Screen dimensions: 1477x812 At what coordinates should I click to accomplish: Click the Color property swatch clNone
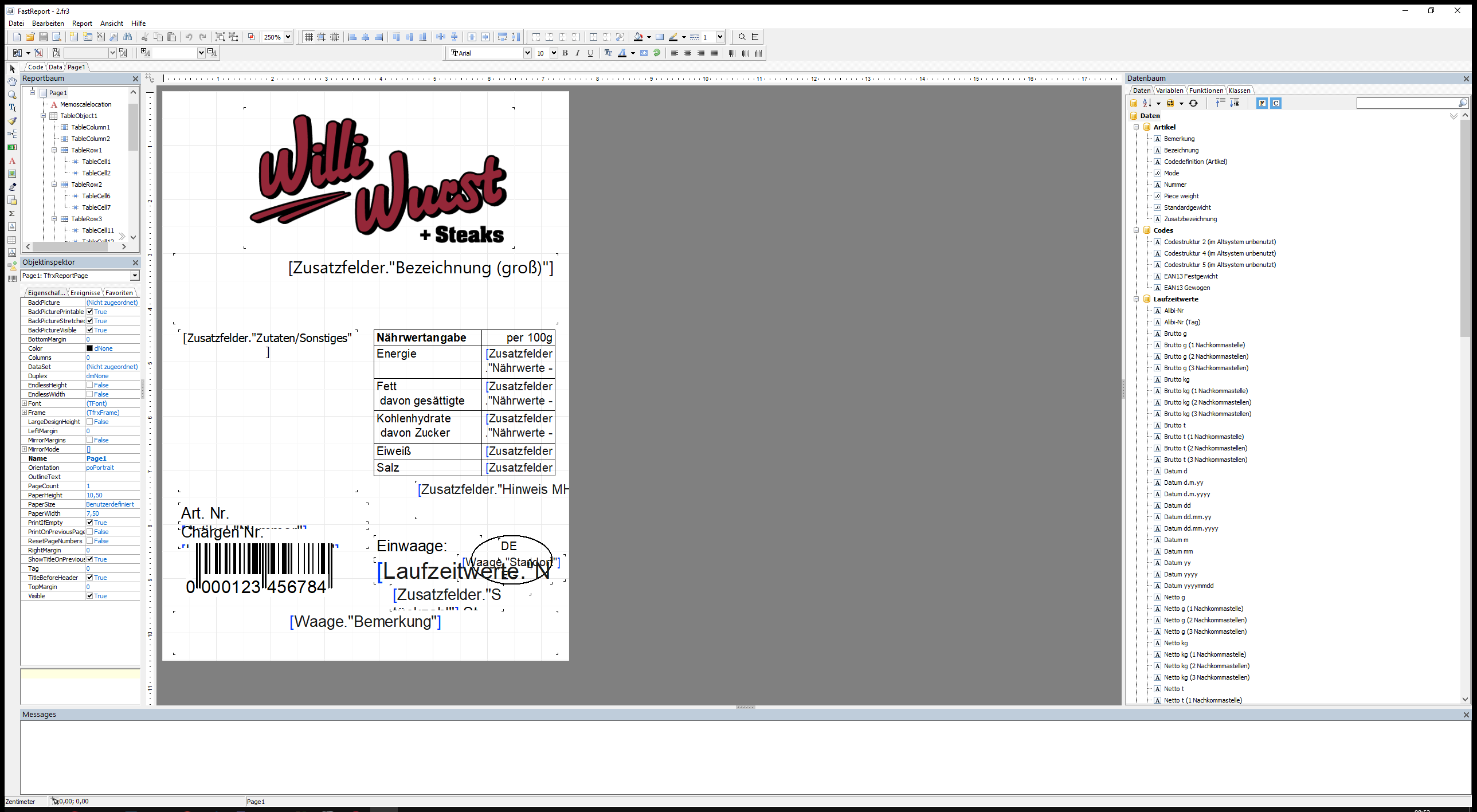point(89,348)
